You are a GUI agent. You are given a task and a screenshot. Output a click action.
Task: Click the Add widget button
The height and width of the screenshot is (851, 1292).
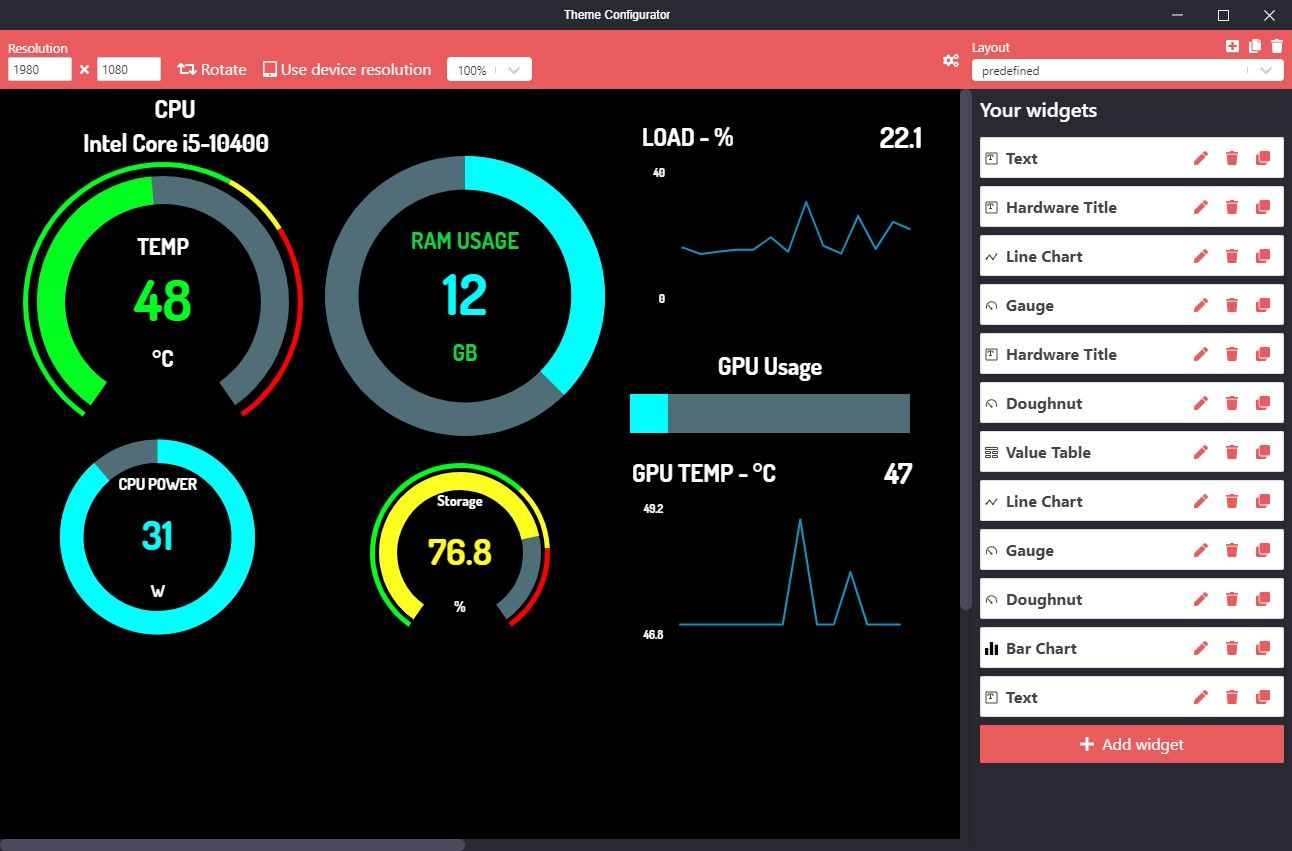(1130, 743)
